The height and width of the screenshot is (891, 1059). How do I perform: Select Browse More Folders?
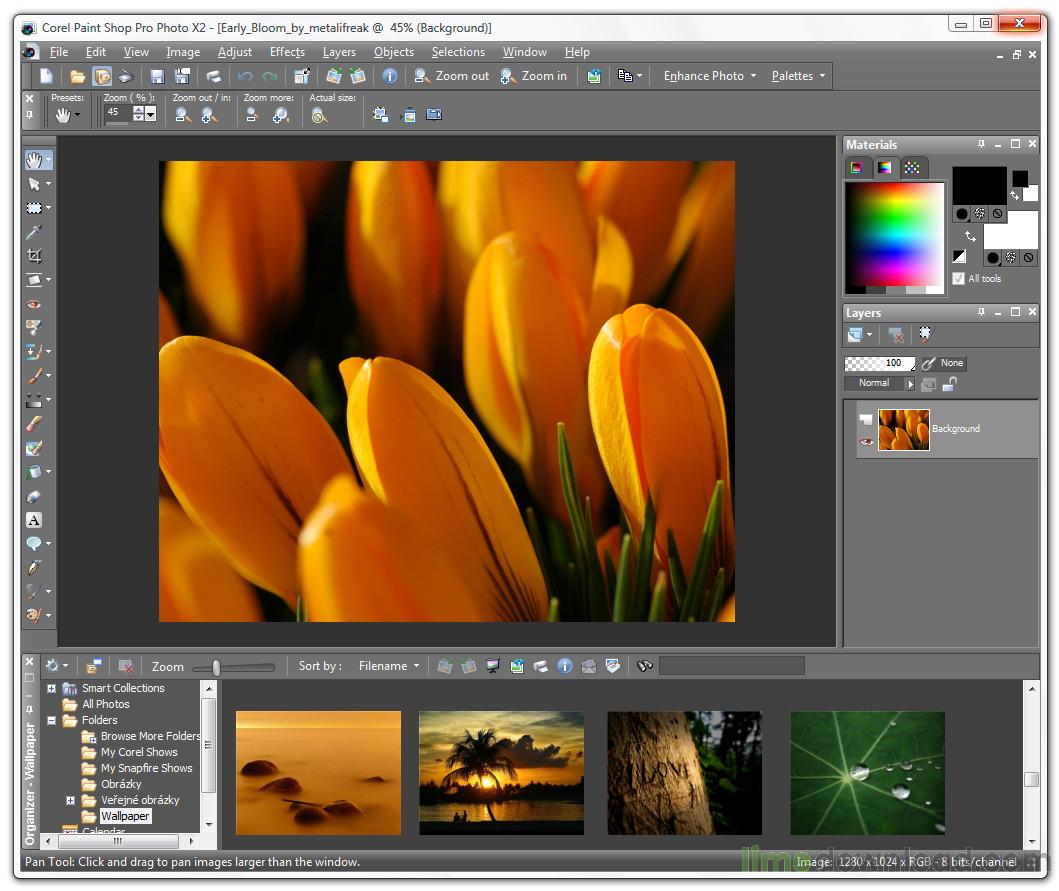click(x=150, y=736)
